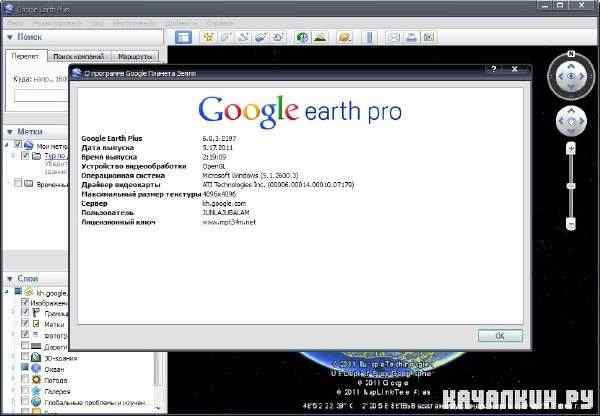
Task: Select the ruler measurement tool
Action: tap(369, 37)
